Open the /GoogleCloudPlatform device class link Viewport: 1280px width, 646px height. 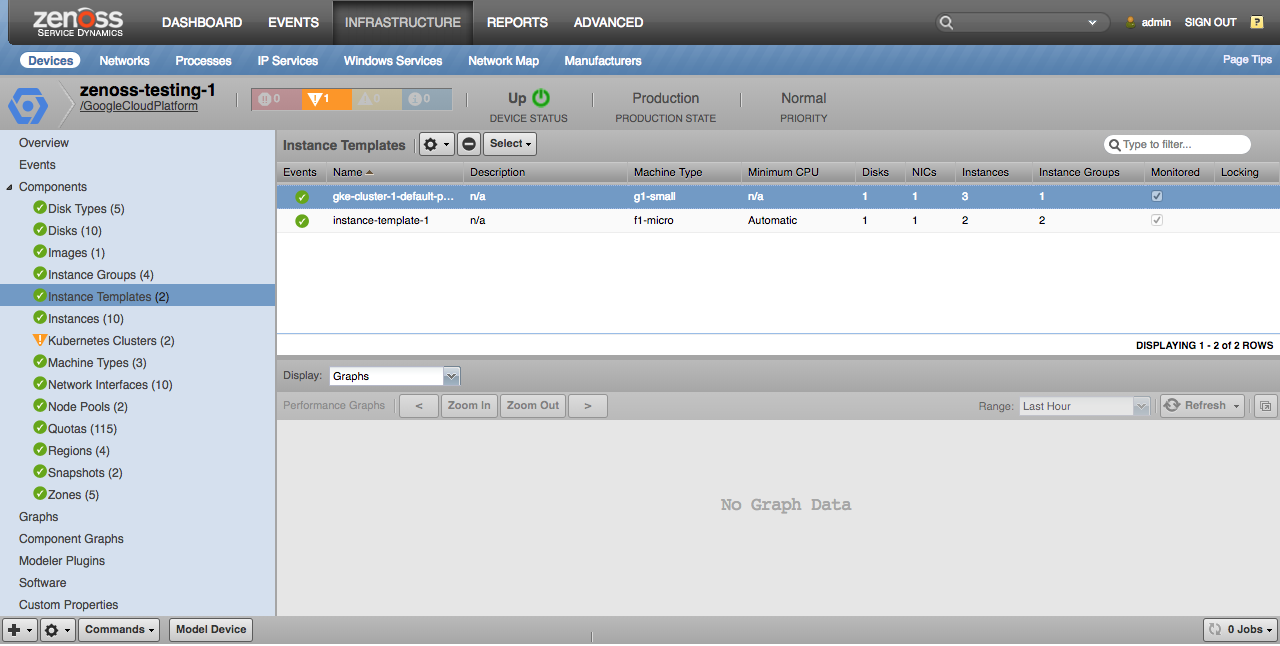(x=139, y=106)
